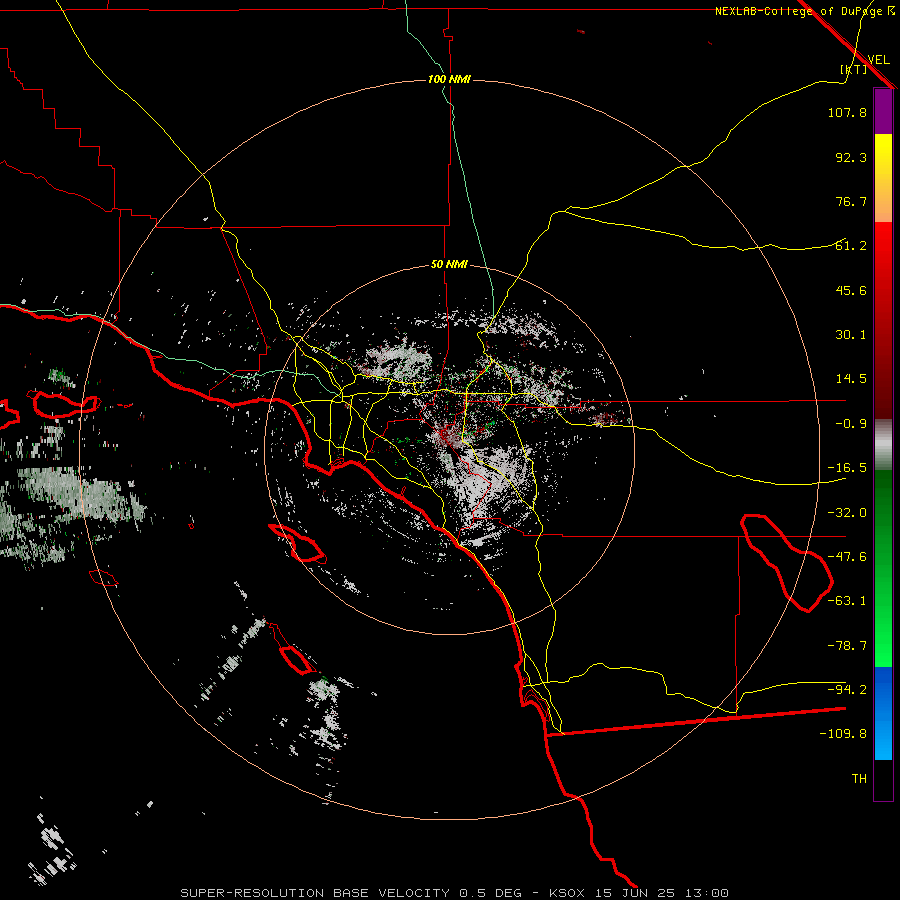The image size is (900, 900).
Task: Click the Super-Resolution Base Velocity caption
Action: pos(455,893)
